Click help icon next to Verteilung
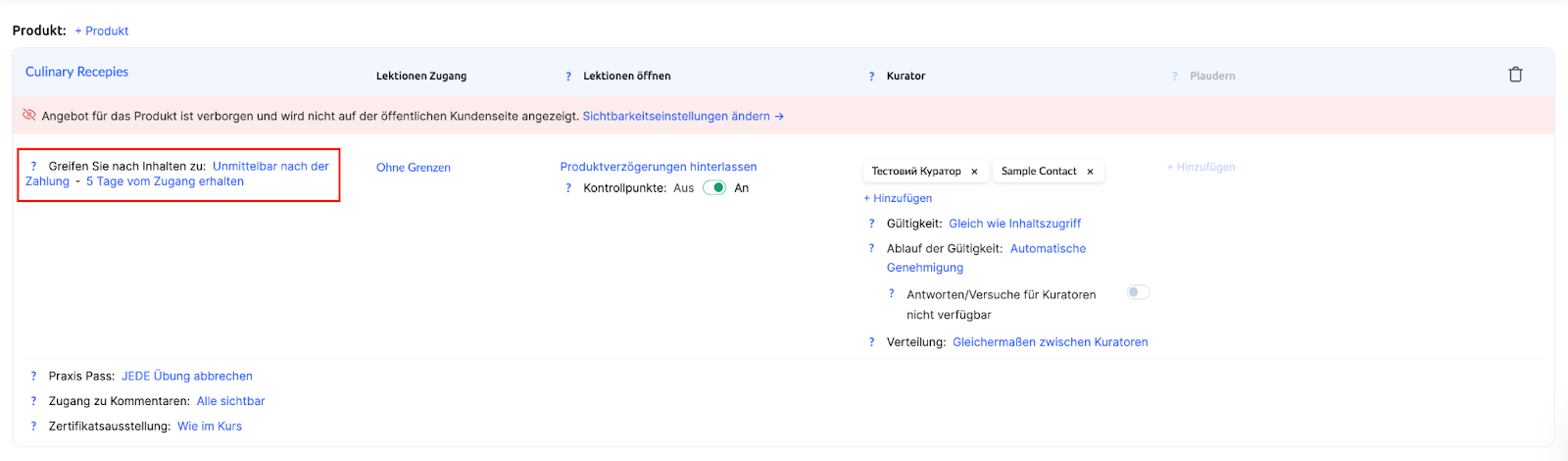The image size is (1568, 461). click(871, 342)
